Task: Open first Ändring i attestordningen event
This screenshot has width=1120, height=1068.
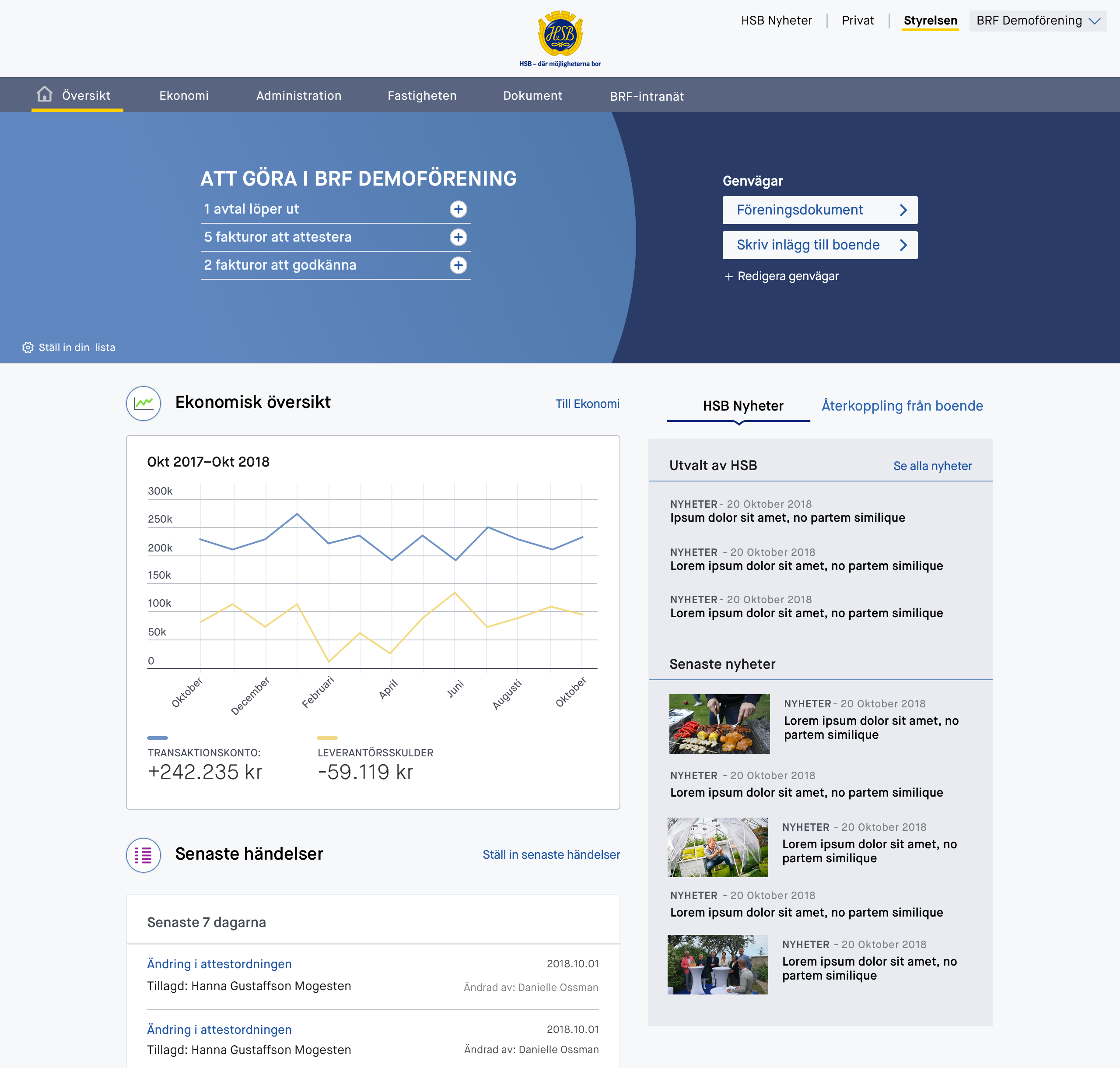Action: [x=219, y=964]
